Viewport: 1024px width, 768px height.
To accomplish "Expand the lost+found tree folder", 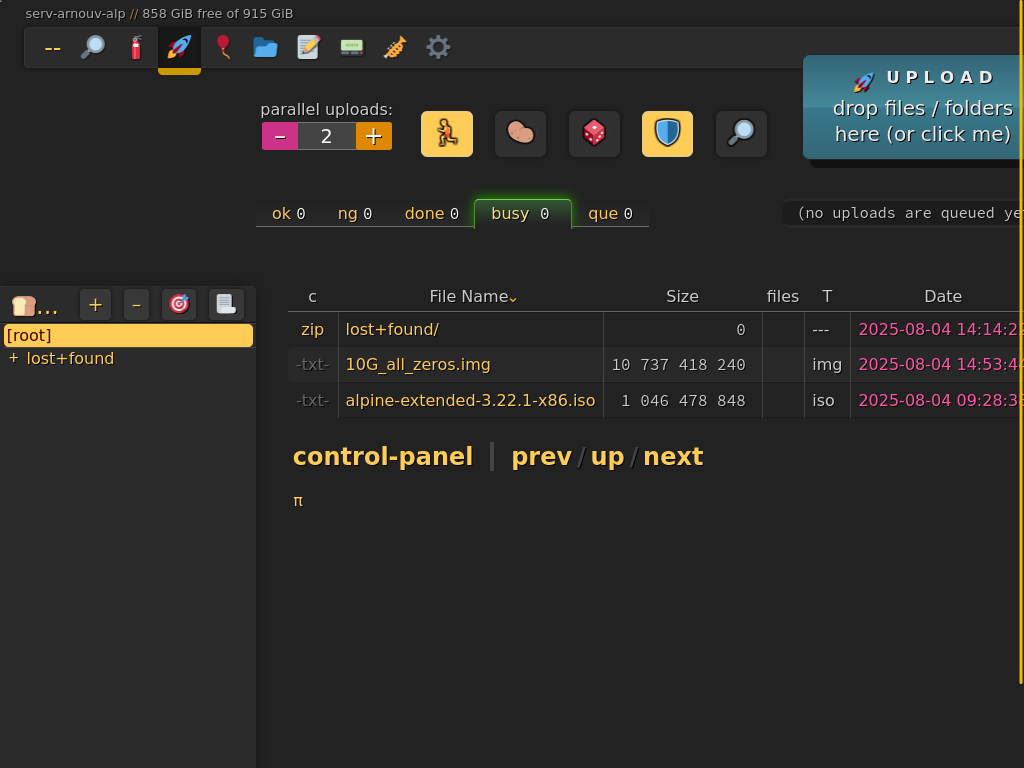I will click(13, 358).
